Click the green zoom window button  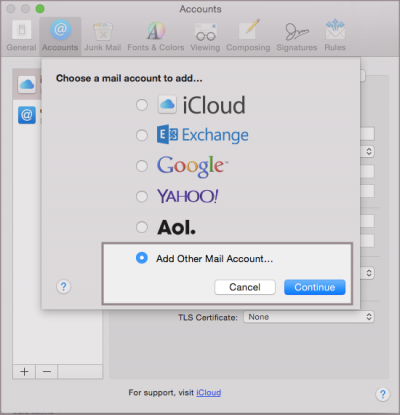[x=40, y=9]
